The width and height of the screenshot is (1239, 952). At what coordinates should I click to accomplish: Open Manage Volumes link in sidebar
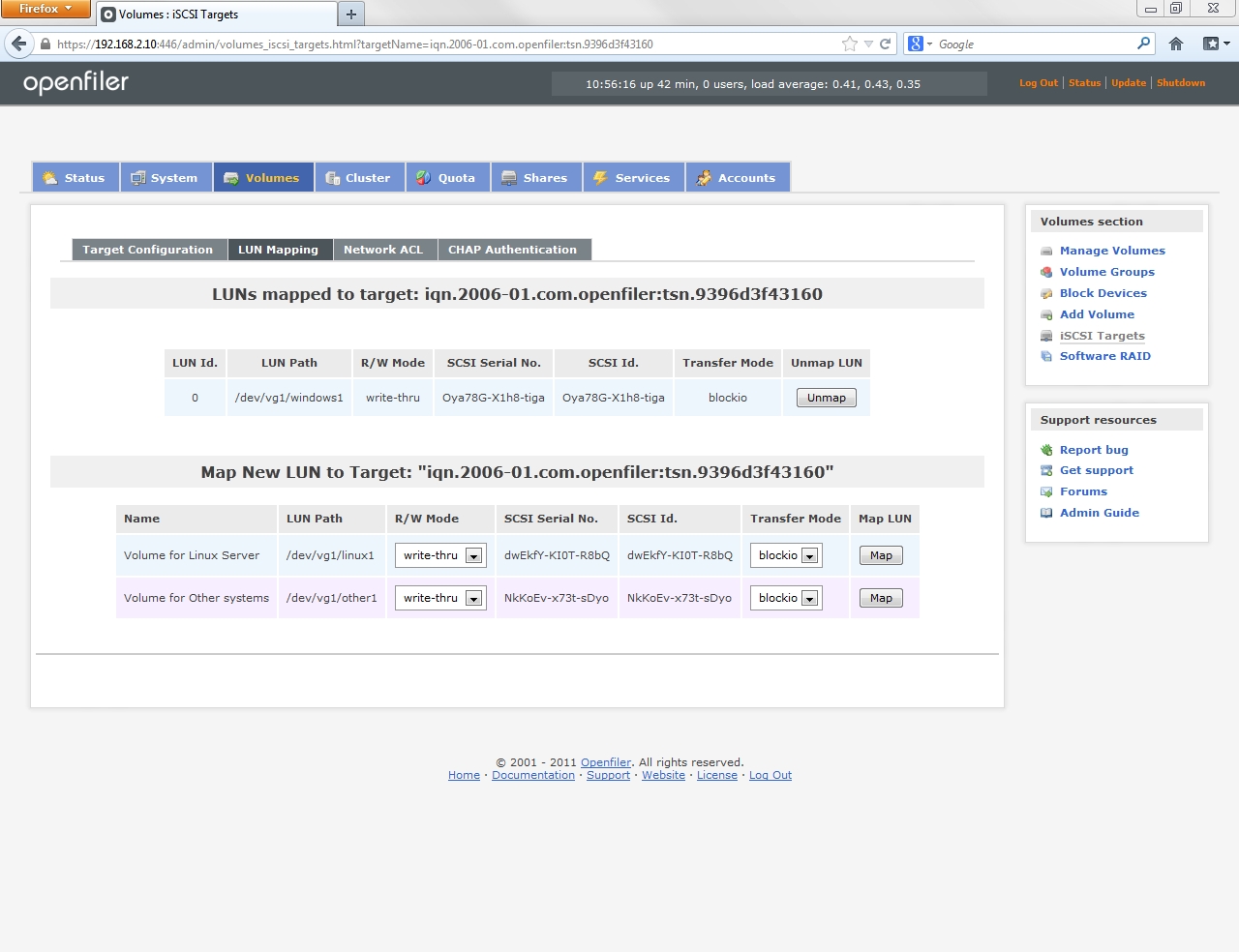pyautogui.click(x=1112, y=251)
